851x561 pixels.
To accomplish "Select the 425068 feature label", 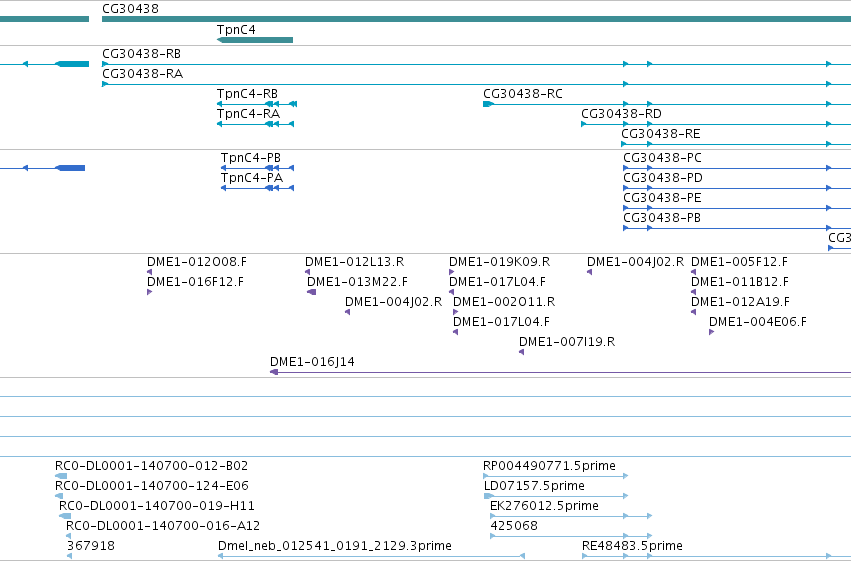I will [x=514, y=526].
